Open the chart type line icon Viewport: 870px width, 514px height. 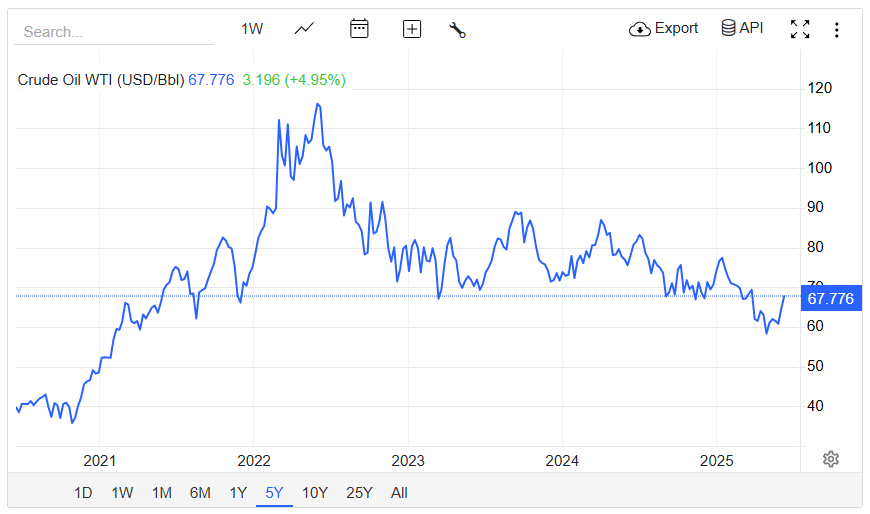[305, 29]
